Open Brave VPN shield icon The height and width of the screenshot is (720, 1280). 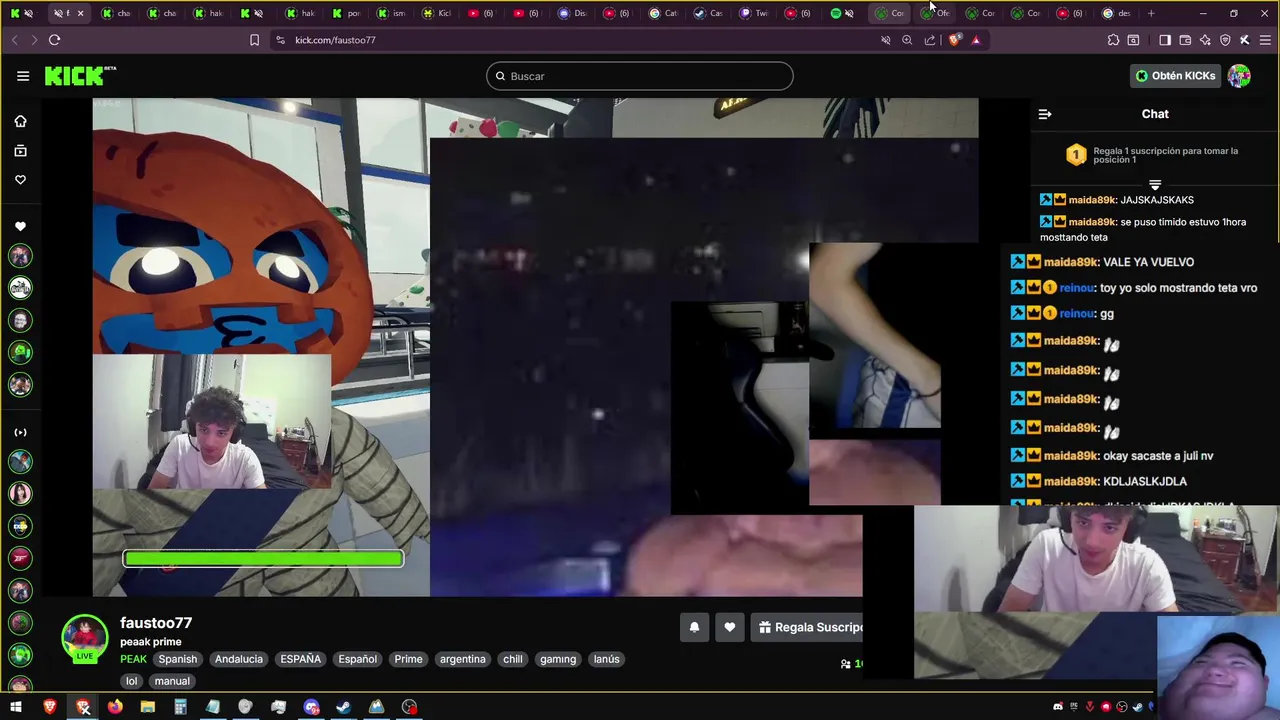point(1225,40)
